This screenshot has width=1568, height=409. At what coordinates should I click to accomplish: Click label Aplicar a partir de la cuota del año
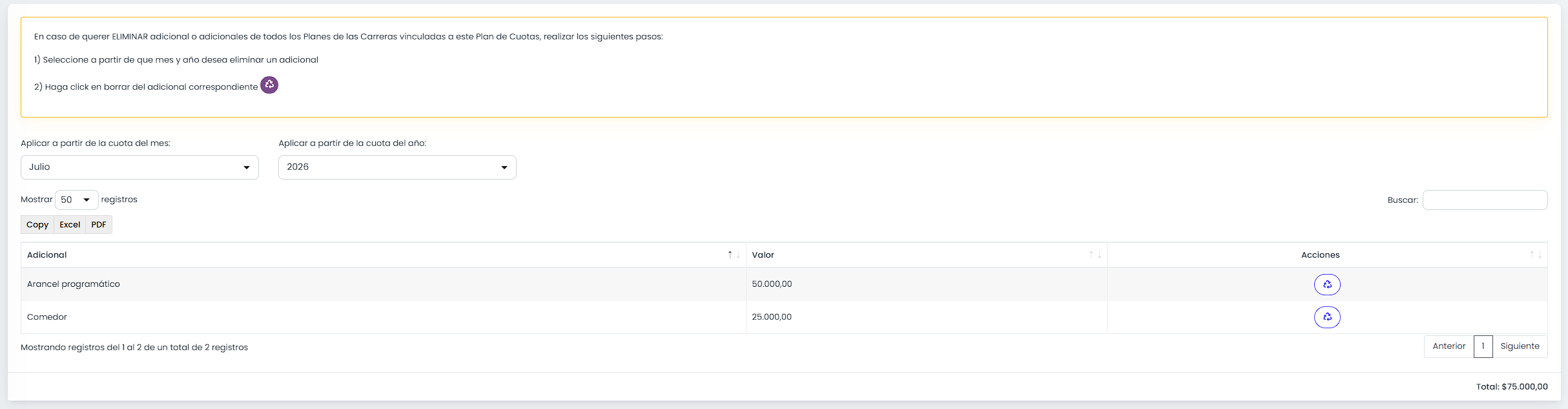tap(353, 143)
